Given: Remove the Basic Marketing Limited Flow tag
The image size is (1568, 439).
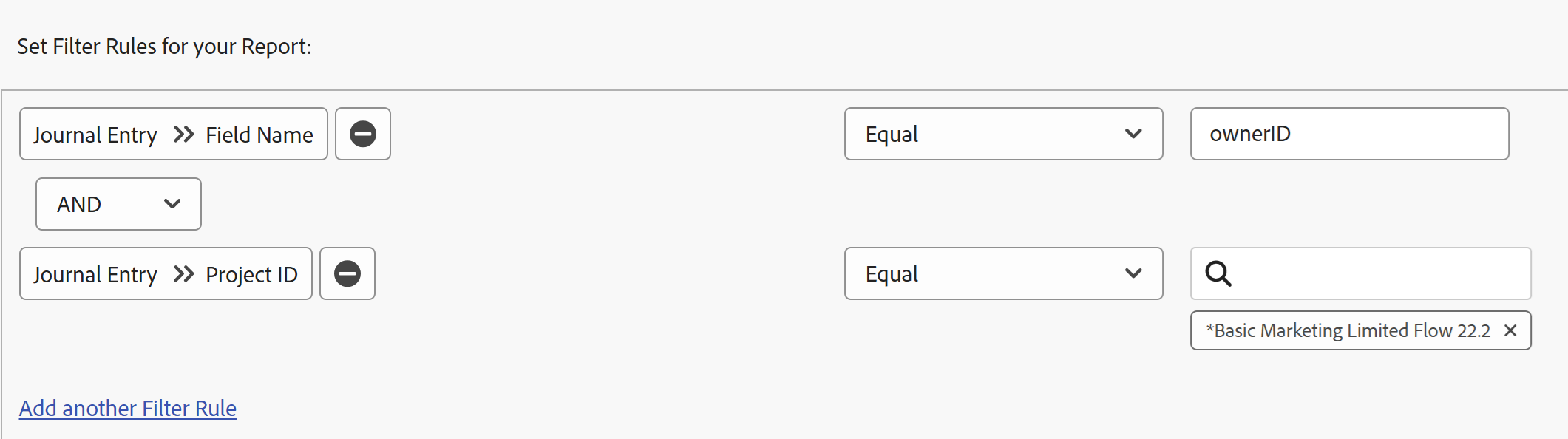Looking at the screenshot, I should [x=1510, y=330].
